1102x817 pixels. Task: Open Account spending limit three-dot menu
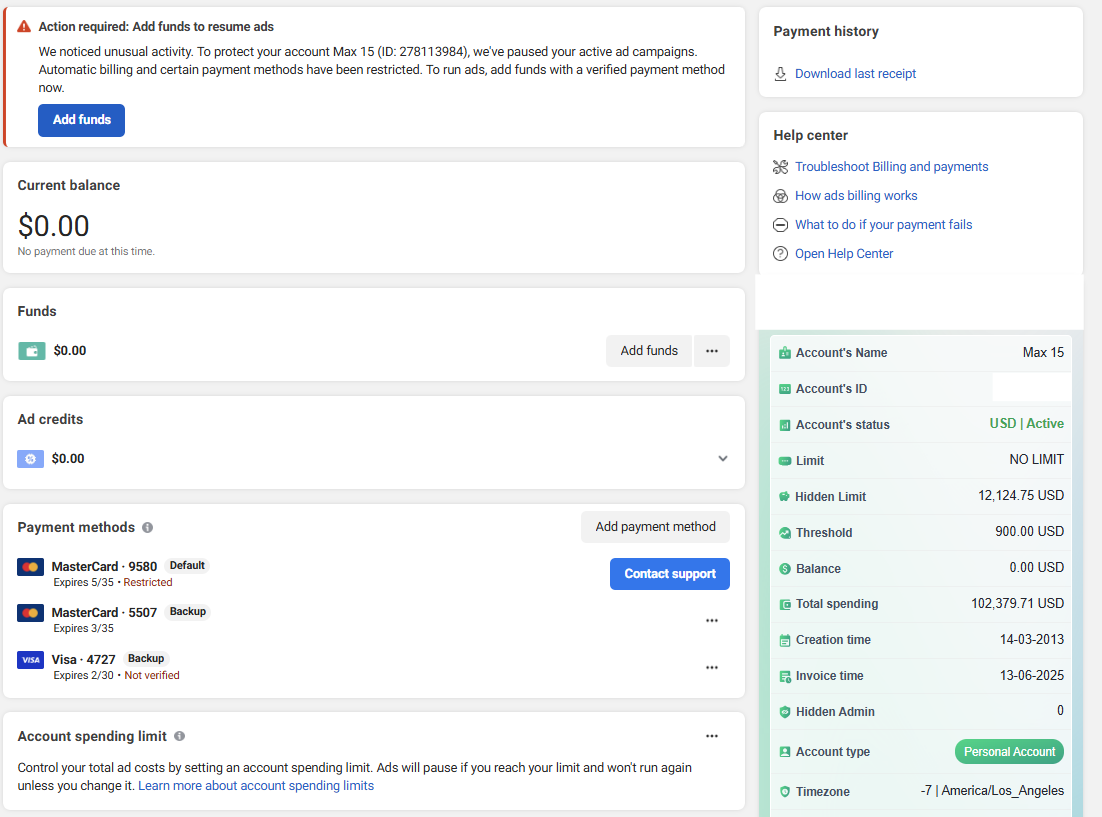712,736
